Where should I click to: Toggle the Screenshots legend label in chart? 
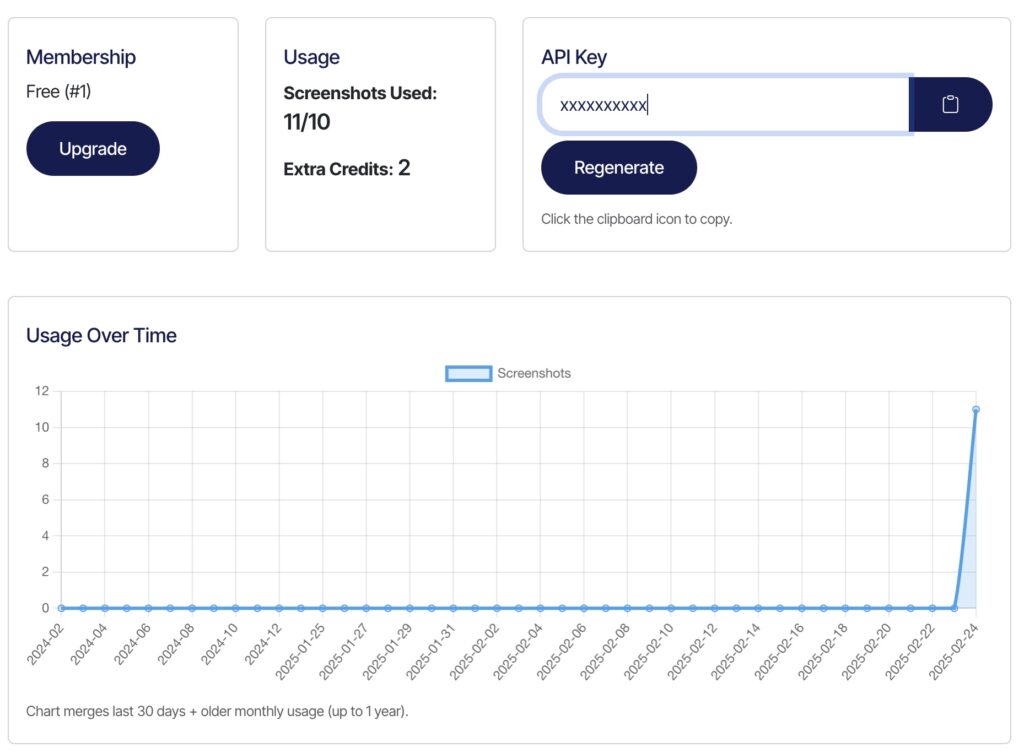534,373
